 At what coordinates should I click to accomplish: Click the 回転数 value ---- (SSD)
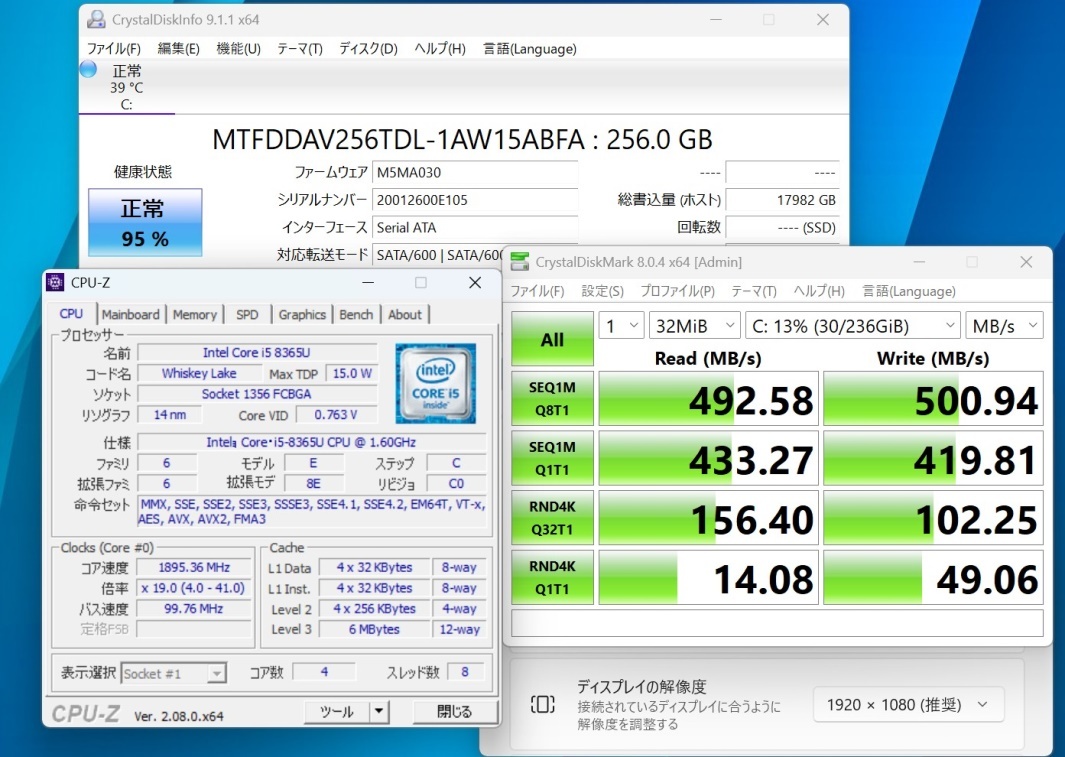(x=782, y=227)
